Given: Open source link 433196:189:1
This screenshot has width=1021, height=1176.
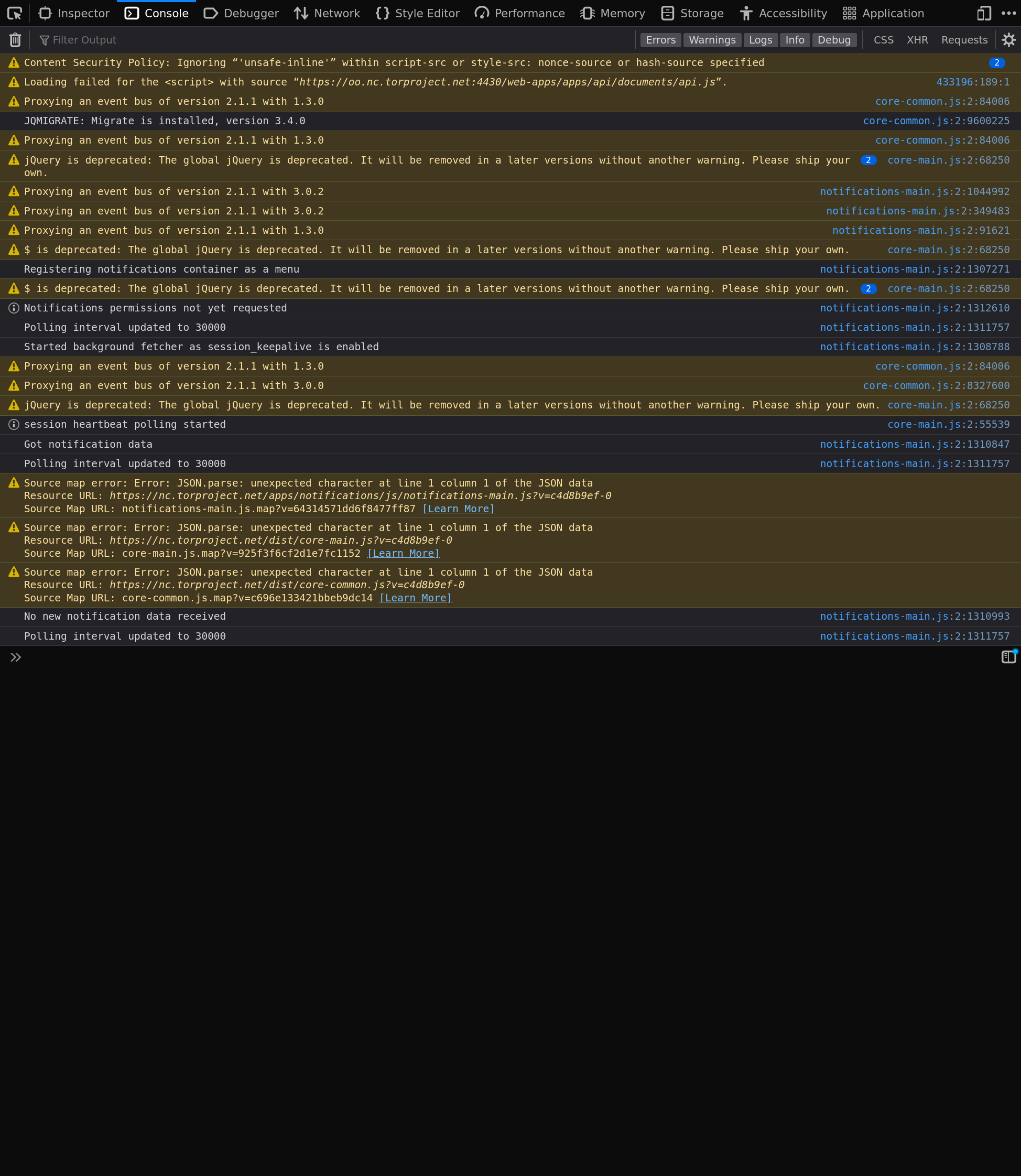Looking at the screenshot, I should pos(973,82).
